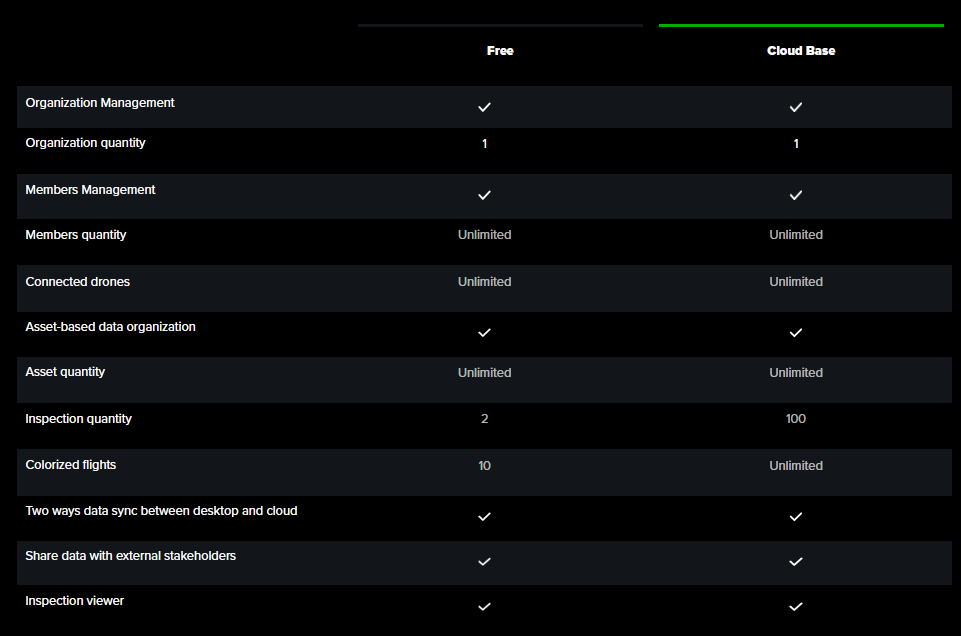
Task: Click Cloud Base checkmark for Asset-based data organization
Action: pos(796,332)
